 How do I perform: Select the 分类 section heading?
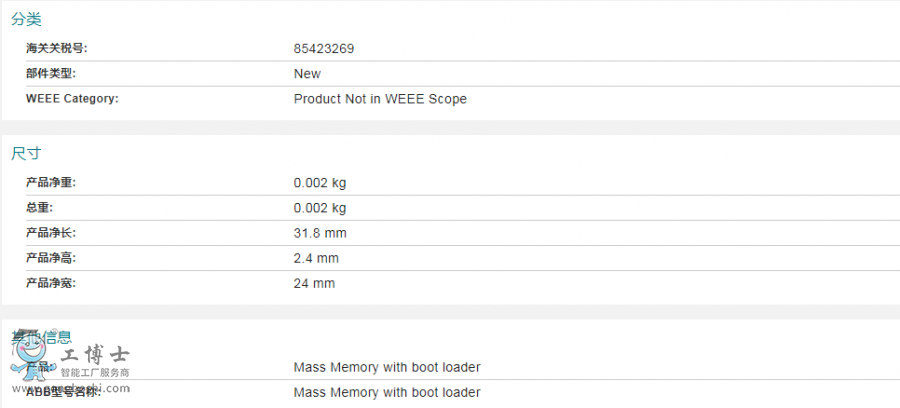26,19
